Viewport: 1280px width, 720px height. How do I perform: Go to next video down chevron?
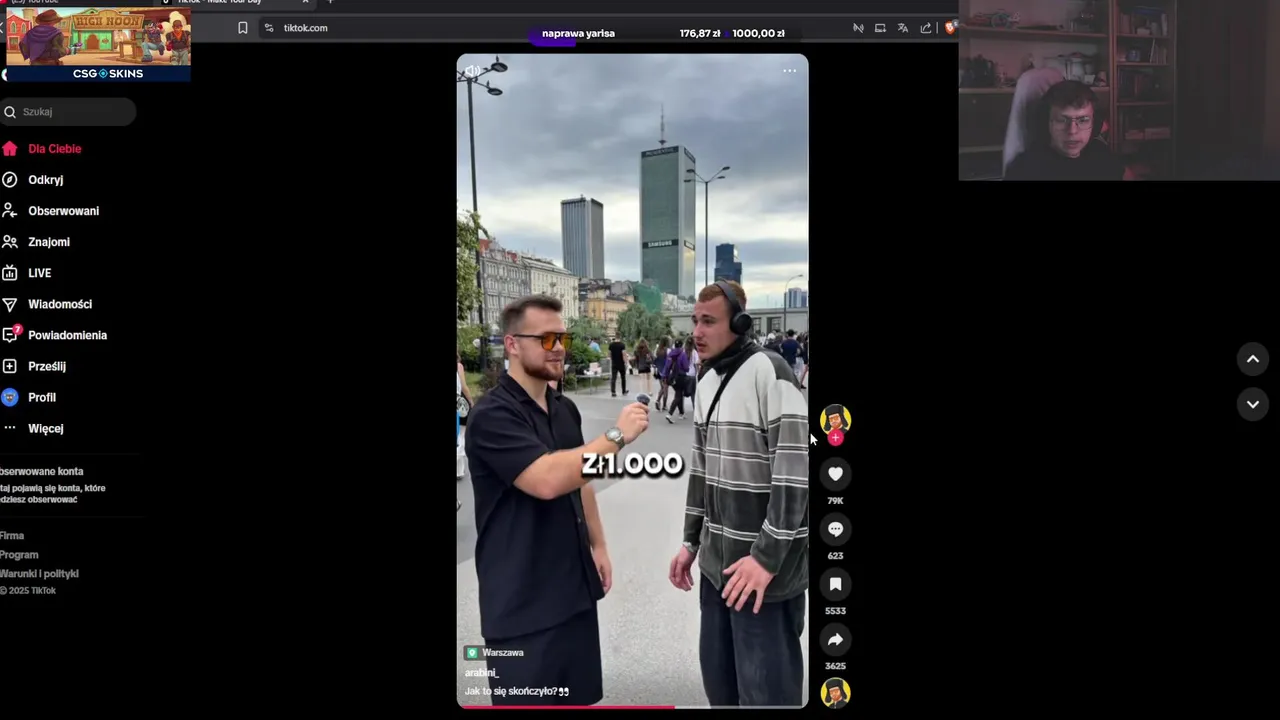1252,404
